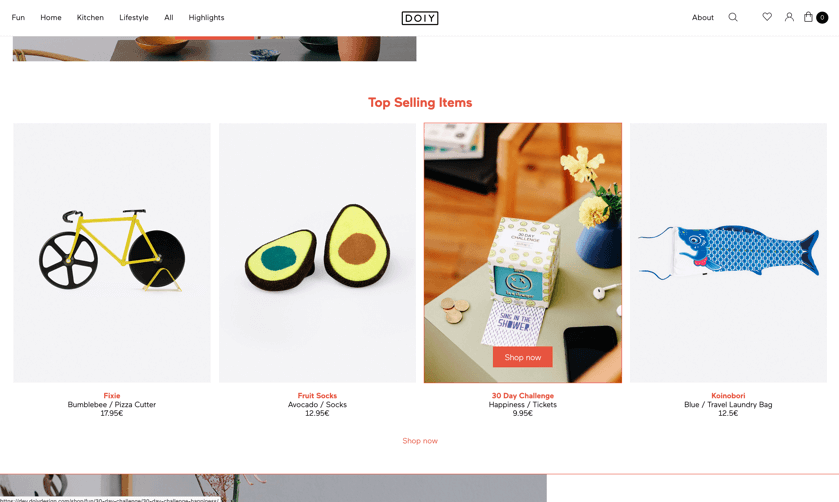The height and width of the screenshot is (502, 839).
Task: Open the blue Koinobori fish bag image
Action: click(728, 253)
